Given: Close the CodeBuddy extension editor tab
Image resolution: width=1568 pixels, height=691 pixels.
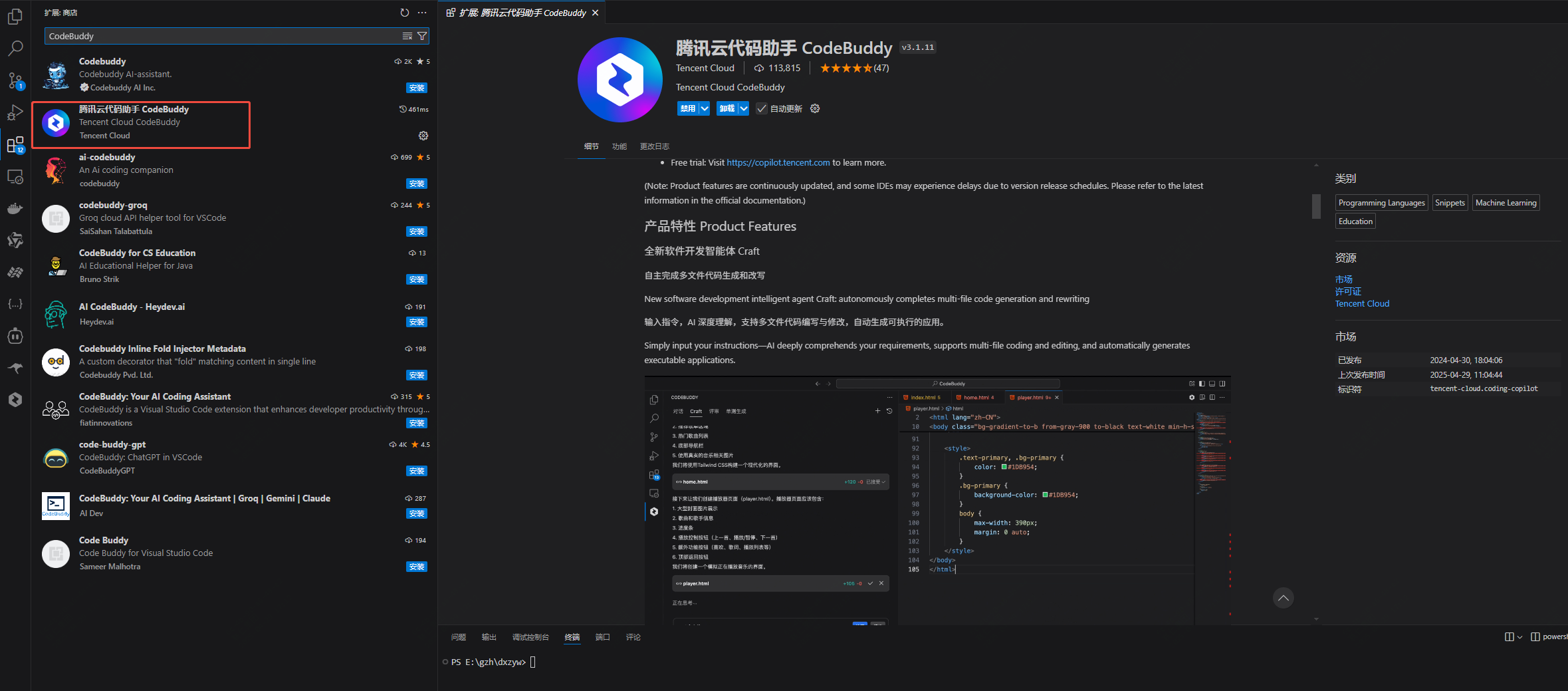Looking at the screenshot, I should click(595, 13).
